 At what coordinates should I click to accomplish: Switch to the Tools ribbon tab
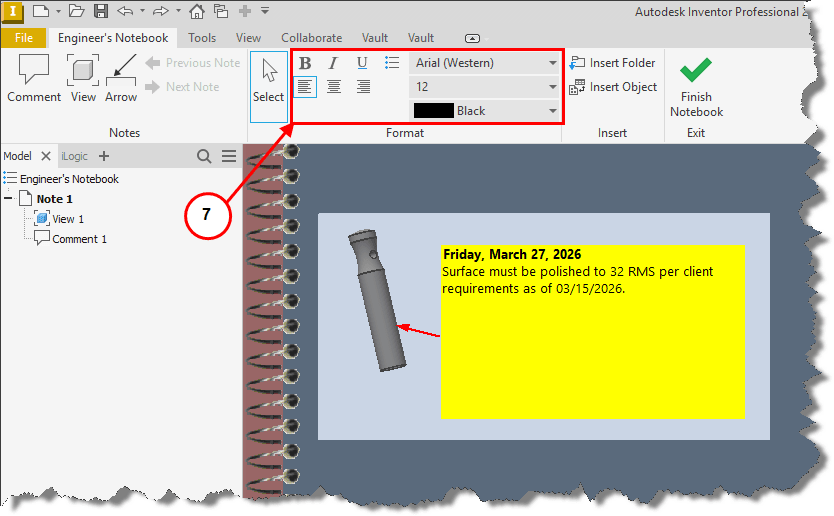coord(202,38)
